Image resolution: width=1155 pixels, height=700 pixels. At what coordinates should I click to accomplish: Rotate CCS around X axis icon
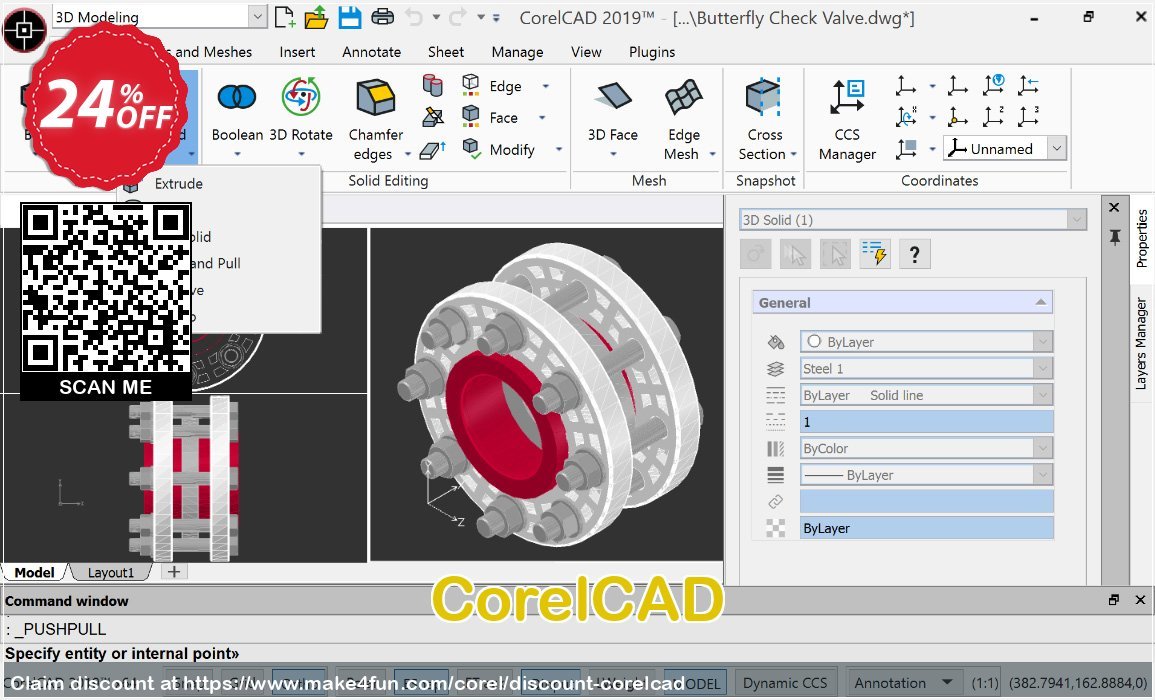(x=906, y=116)
